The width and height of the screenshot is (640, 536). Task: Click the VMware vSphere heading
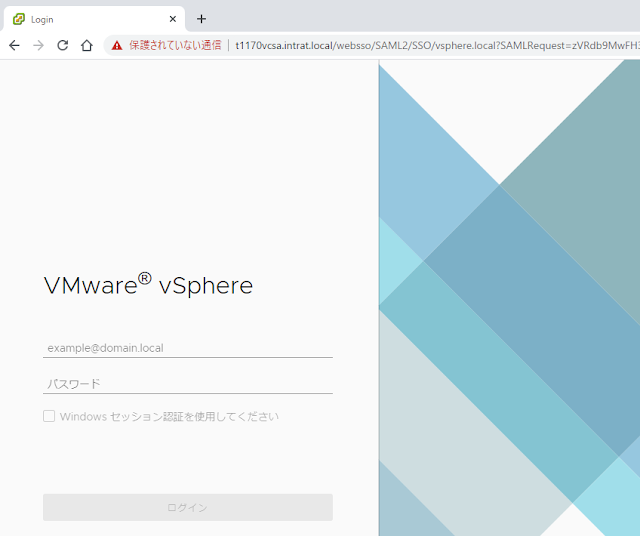[149, 284]
